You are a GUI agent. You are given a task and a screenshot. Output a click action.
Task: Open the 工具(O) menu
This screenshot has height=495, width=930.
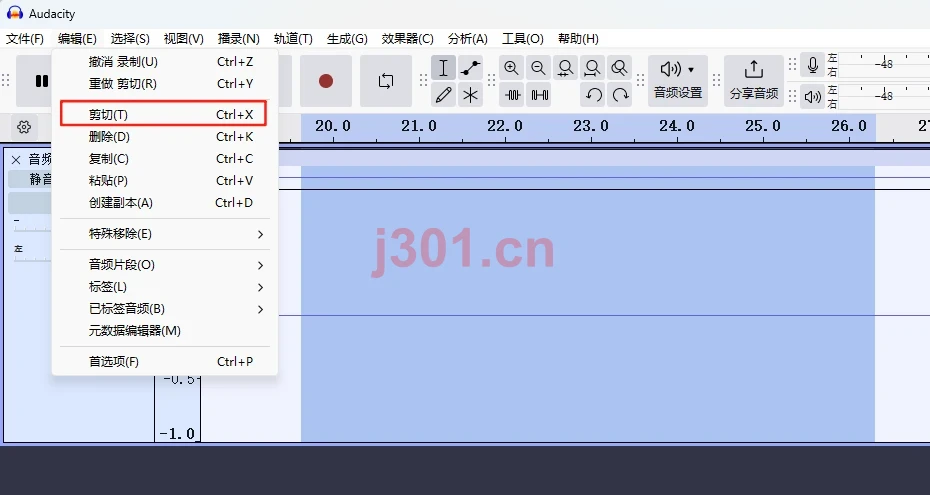click(523, 39)
